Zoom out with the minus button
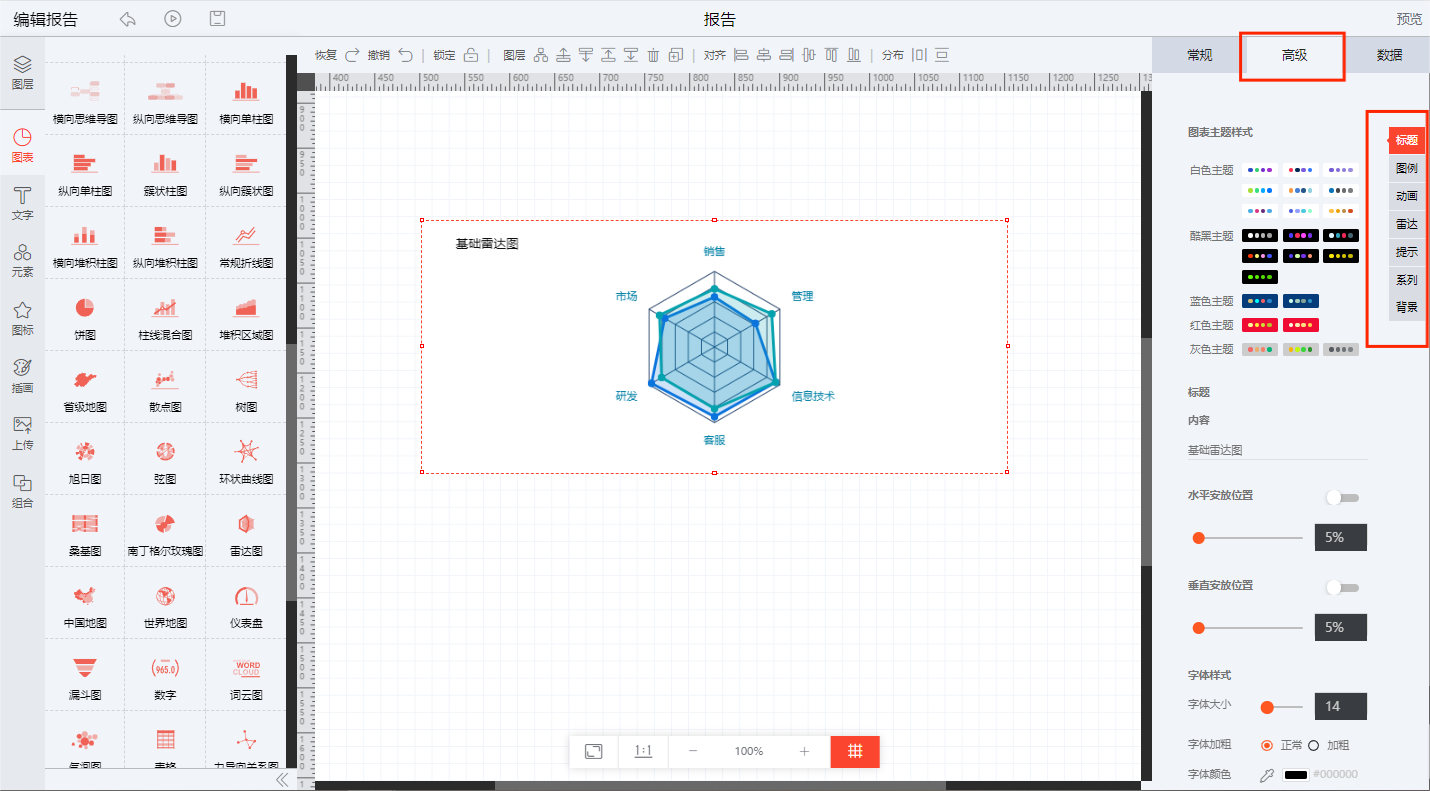 pyautogui.click(x=692, y=751)
